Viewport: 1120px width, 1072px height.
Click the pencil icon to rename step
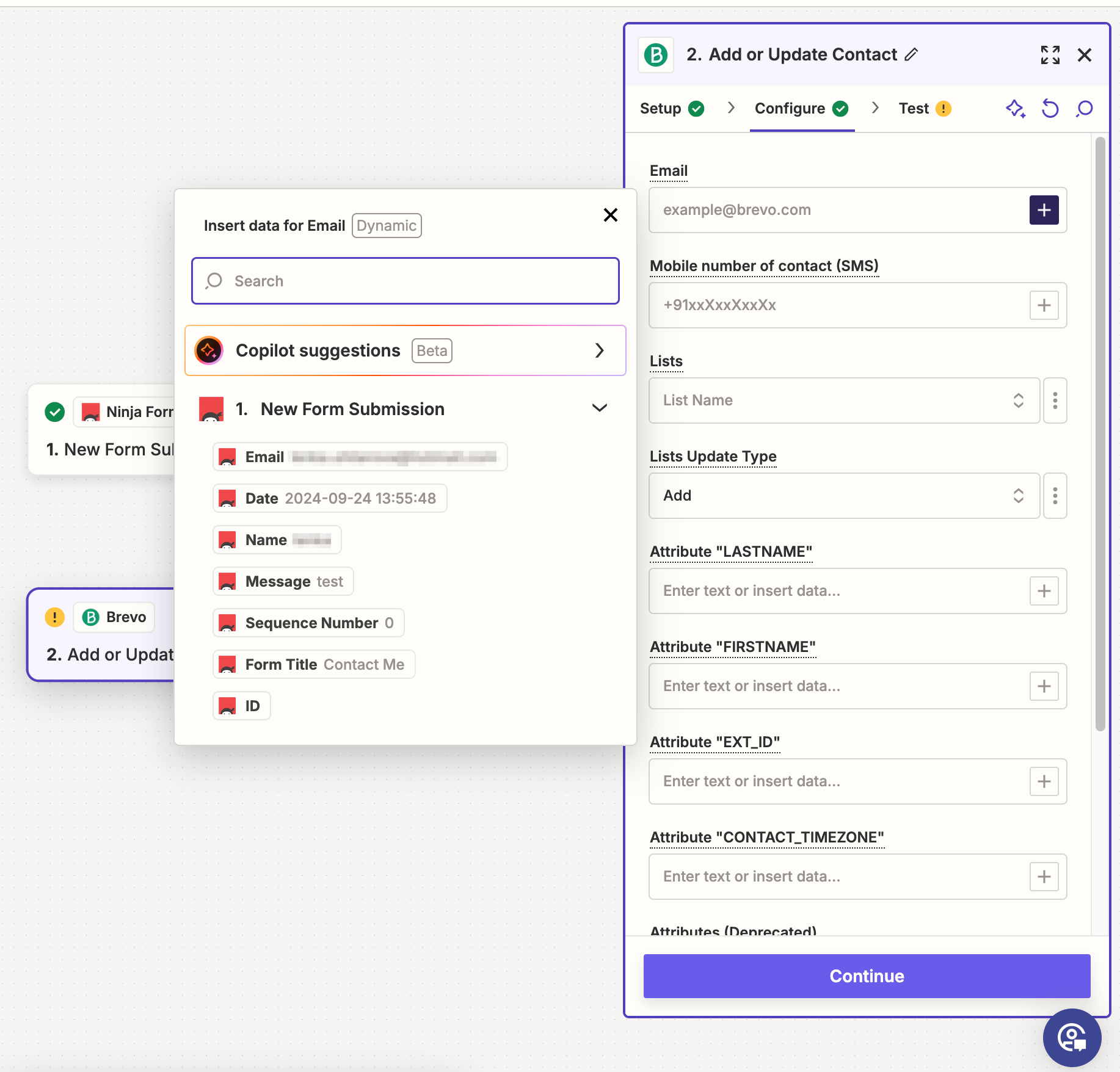(911, 55)
